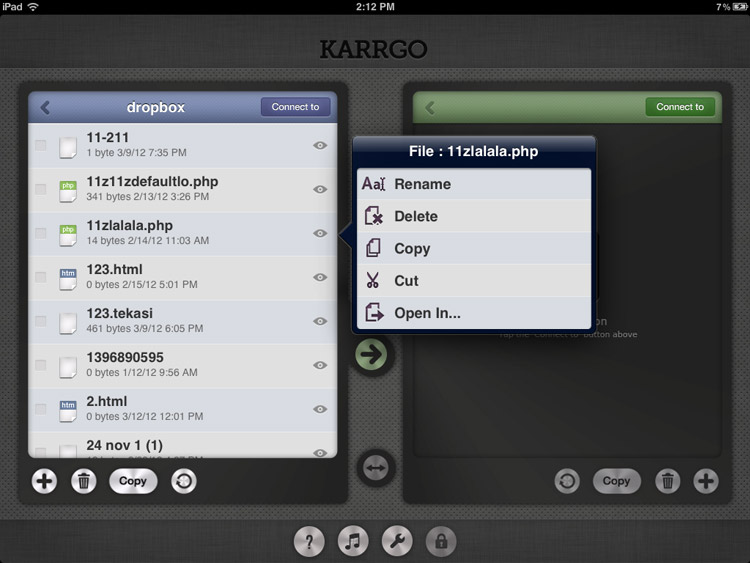Screen dimensions: 750x563
Task: Check the box next to 2.html
Action: (x=41, y=409)
